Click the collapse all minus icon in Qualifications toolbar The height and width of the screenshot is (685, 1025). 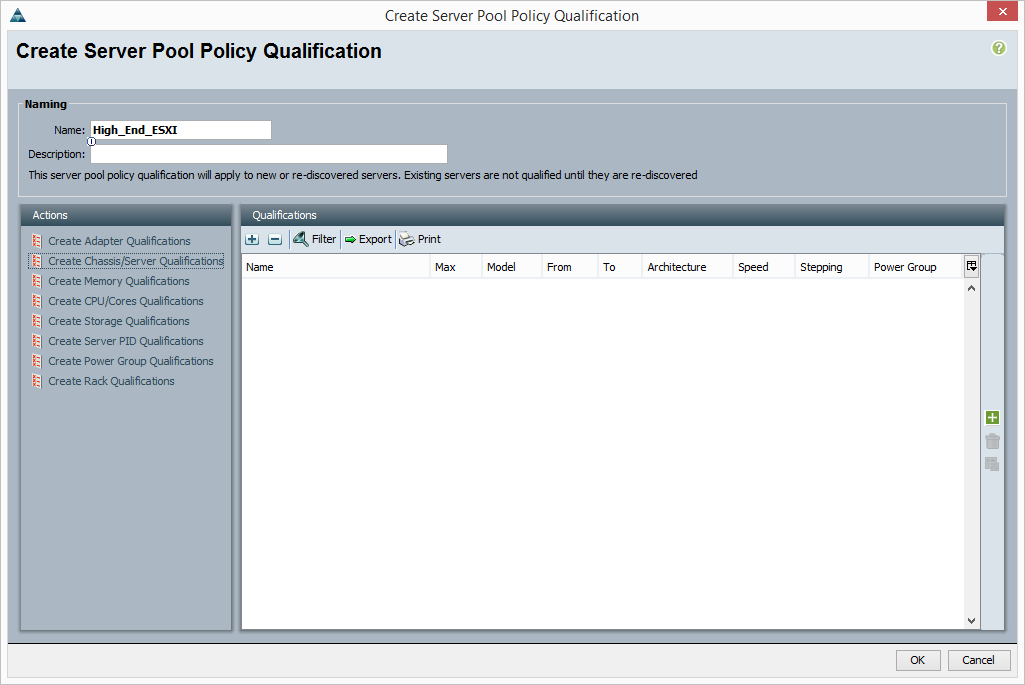click(275, 239)
